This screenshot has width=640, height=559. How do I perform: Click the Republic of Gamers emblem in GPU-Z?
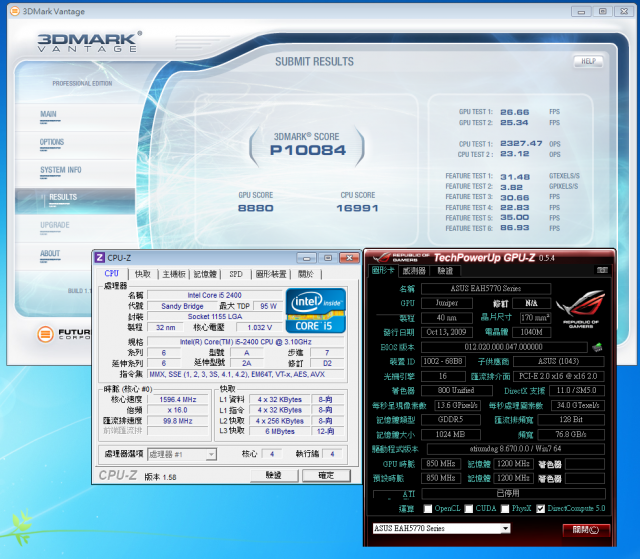(580, 309)
